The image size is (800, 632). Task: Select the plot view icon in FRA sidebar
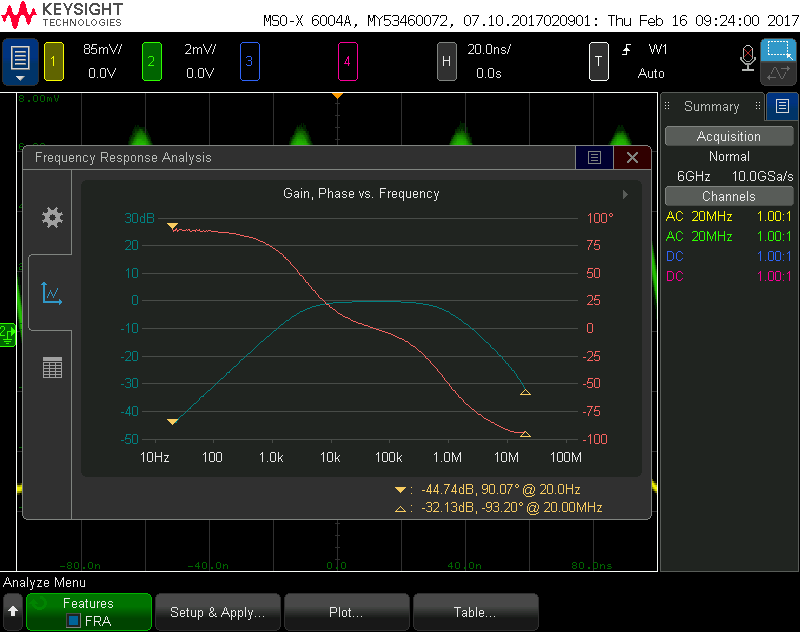click(x=51, y=293)
